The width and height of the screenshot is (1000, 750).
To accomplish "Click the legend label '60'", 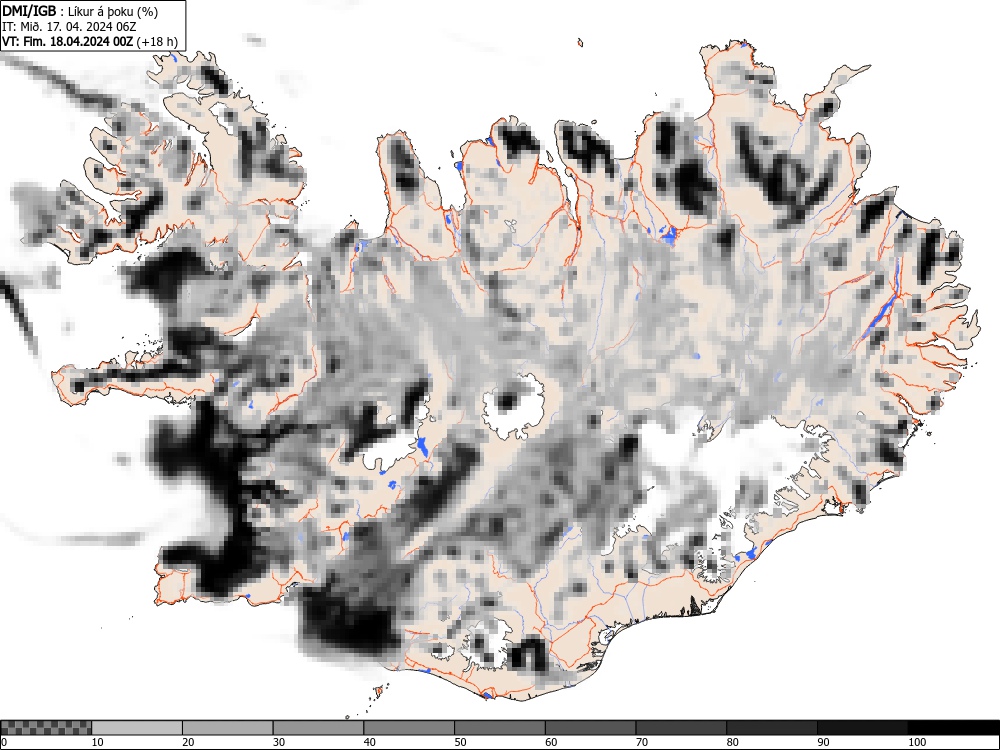I will tap(551, 742).
